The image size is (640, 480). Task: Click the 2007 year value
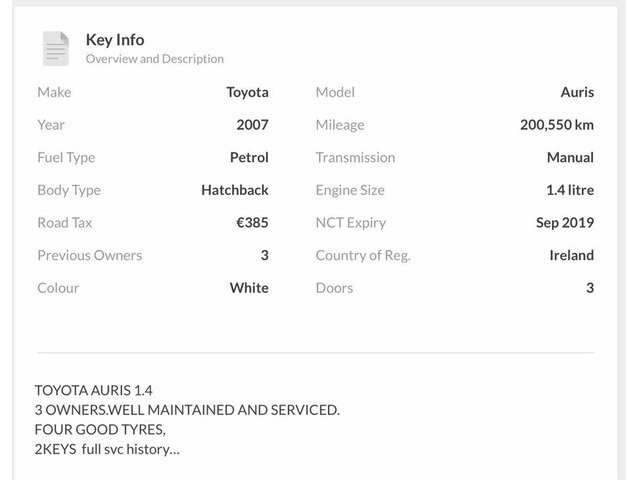pos(252,125)
